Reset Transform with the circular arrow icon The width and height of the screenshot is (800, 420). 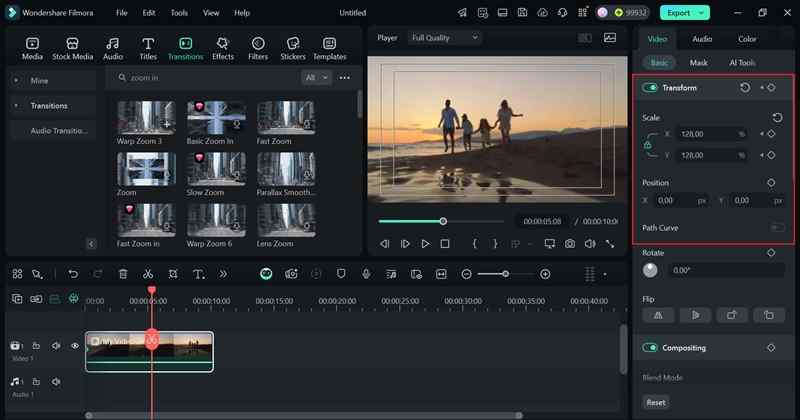click(x=745, y=87)
